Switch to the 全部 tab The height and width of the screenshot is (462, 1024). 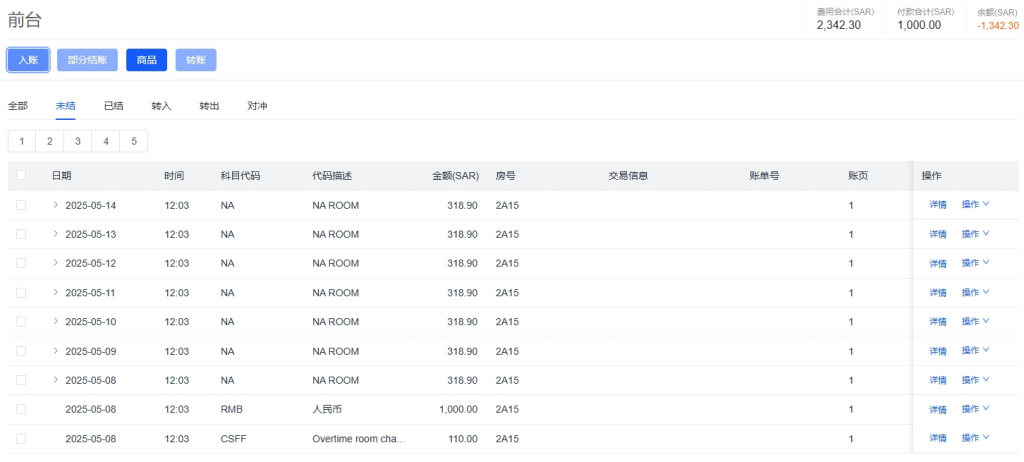[18, 106]
